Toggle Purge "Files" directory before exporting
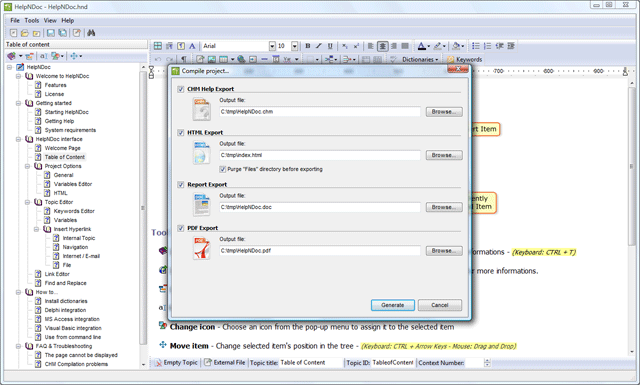The width and height of the screenshot is (640, 385). click(223, 169)
